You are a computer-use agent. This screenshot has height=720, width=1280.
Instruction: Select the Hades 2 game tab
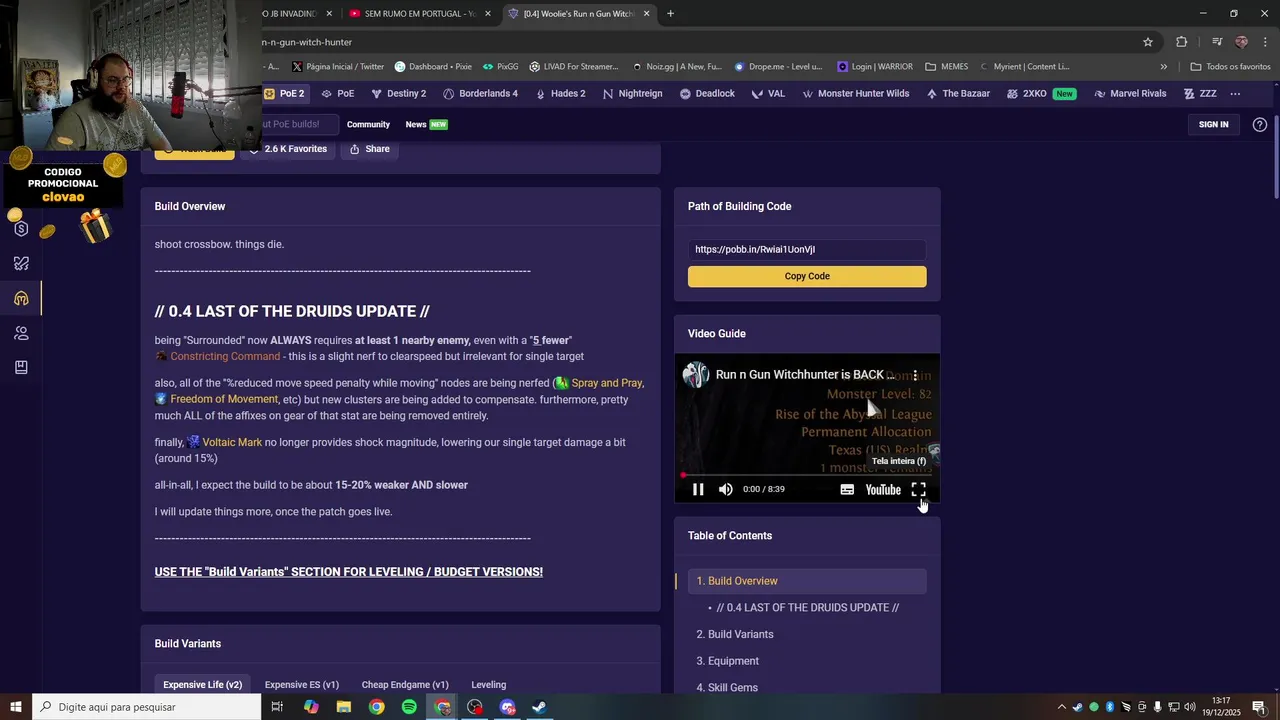(560, 93)
